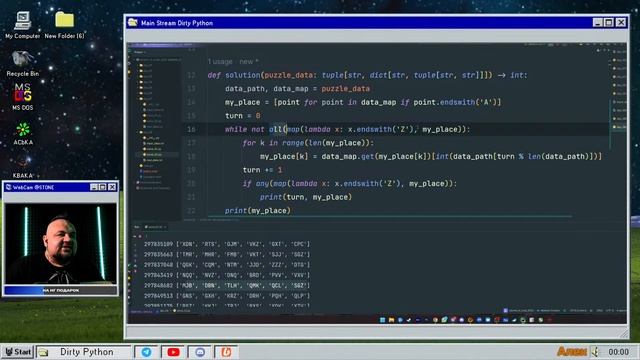This screenshot has height=360, width=640.
Task: Select the highlighted file in the project tree
Action: coord(157,155)
